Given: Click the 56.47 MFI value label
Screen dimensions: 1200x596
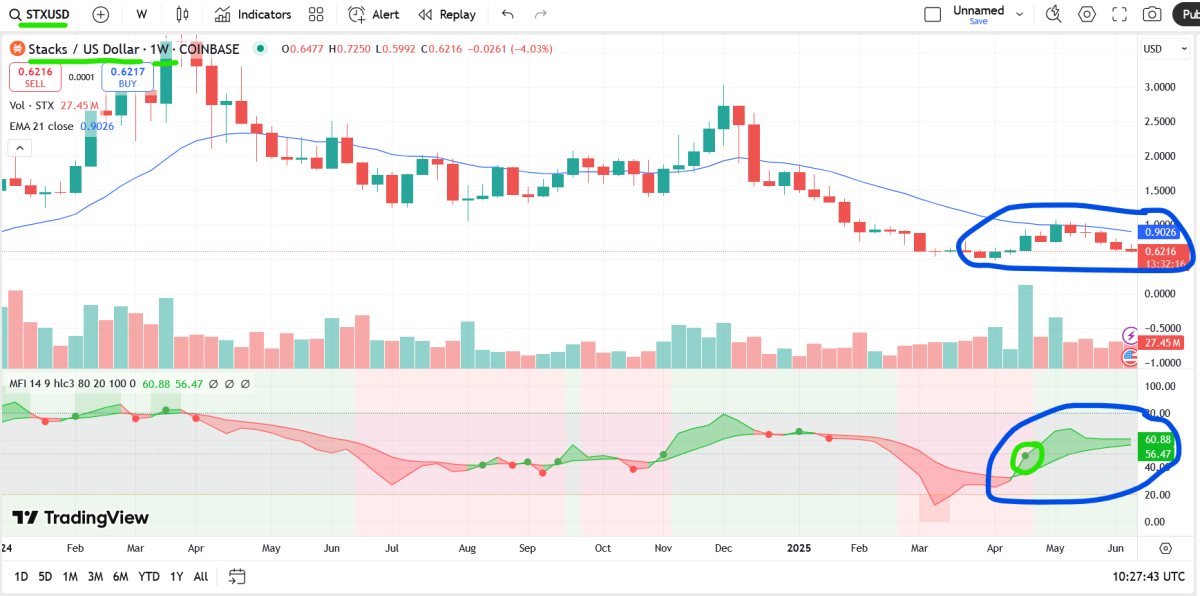Looking at the screenshot, I should (1158, 454).
